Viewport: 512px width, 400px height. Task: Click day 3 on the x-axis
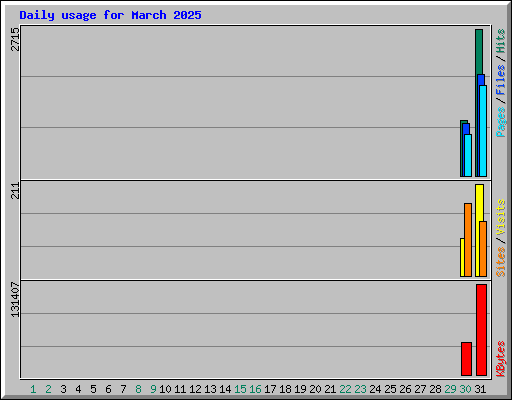click(63, 389)
